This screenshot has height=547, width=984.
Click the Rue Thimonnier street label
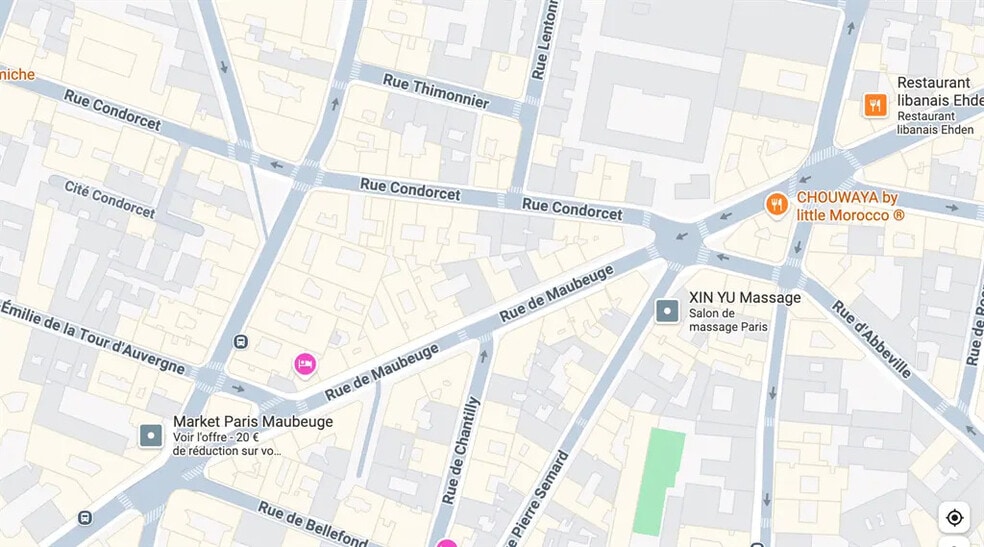[x=436, y=91]
